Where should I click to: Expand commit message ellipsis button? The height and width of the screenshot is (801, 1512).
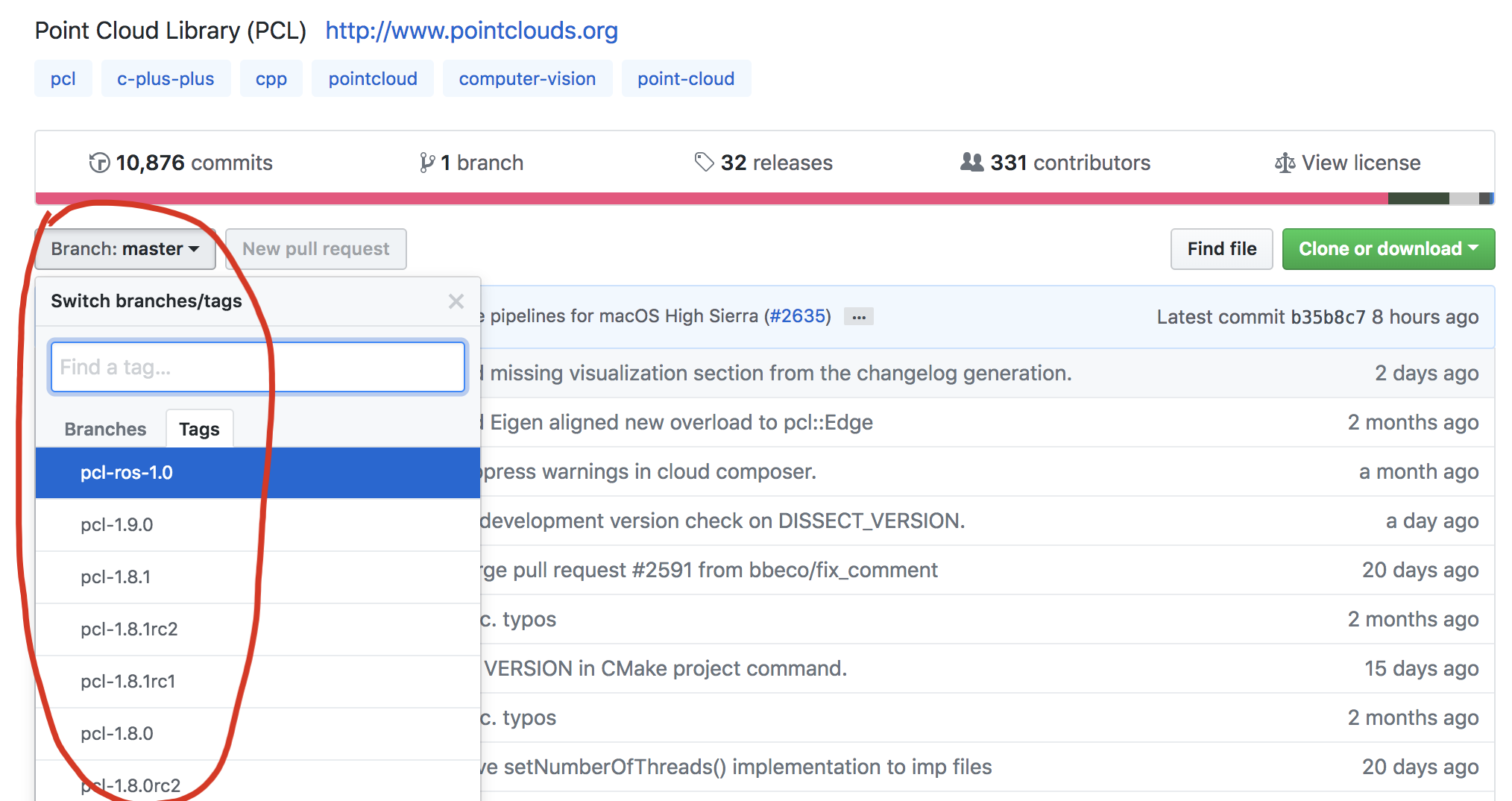(859, 317)
